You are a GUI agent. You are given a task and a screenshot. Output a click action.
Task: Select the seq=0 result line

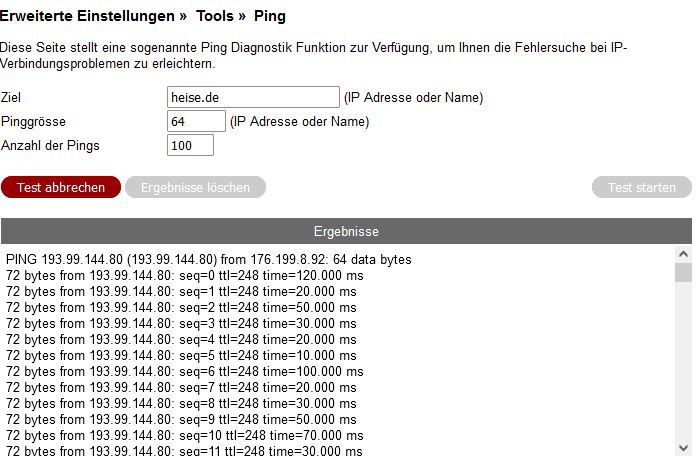tap(185, 275)
